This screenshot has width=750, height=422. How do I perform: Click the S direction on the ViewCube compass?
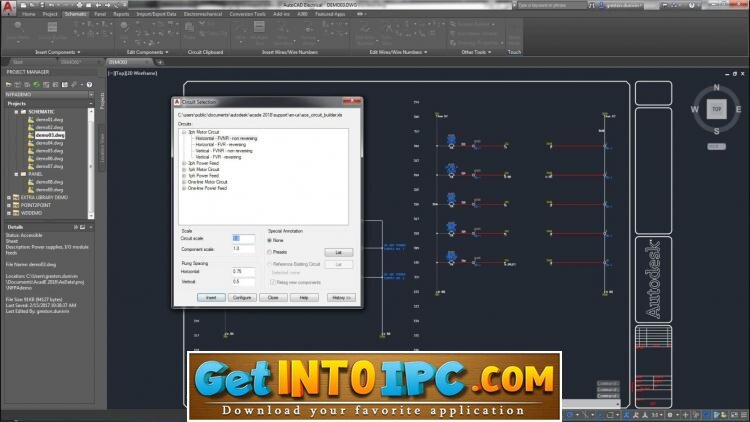716,131
